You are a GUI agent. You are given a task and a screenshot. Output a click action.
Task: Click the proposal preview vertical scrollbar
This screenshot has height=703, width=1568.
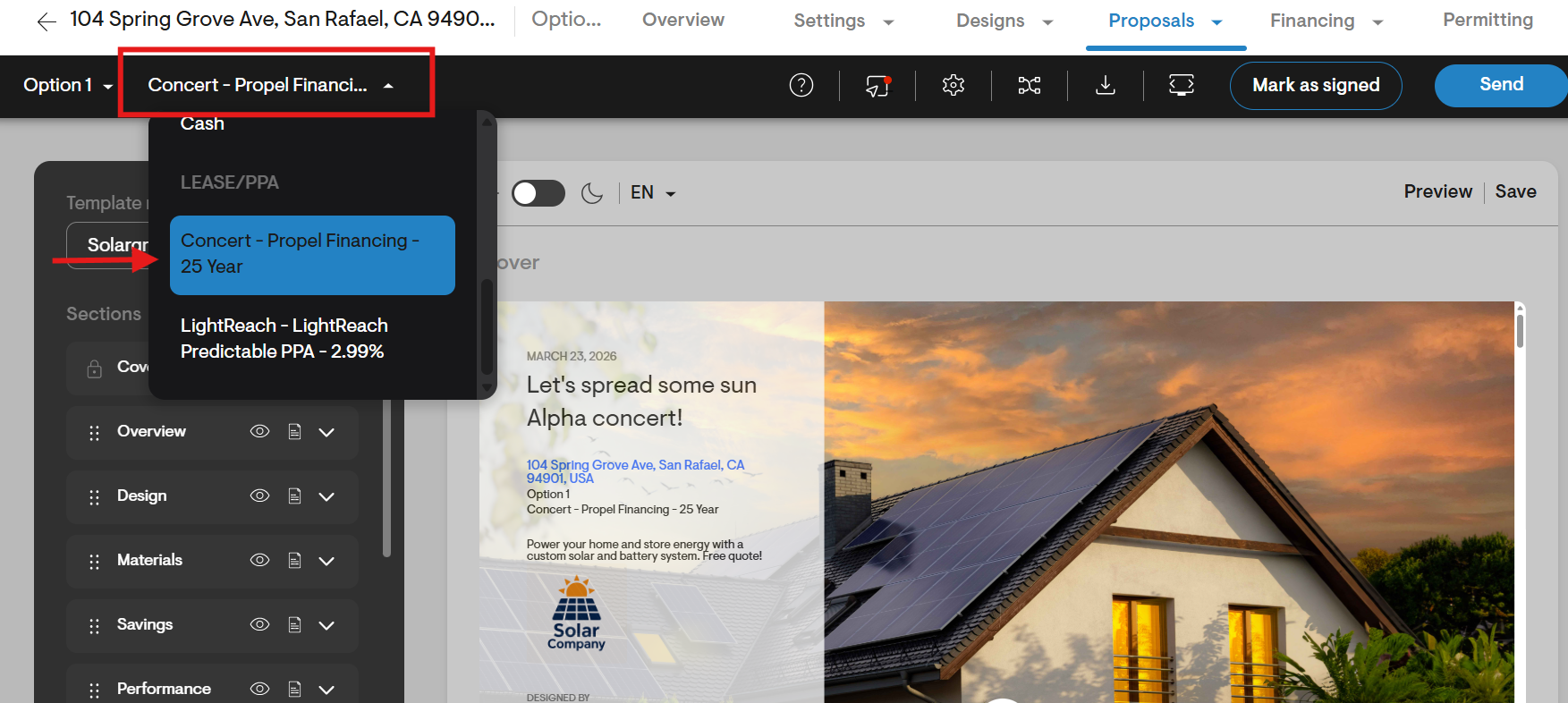pos(1520,331)
